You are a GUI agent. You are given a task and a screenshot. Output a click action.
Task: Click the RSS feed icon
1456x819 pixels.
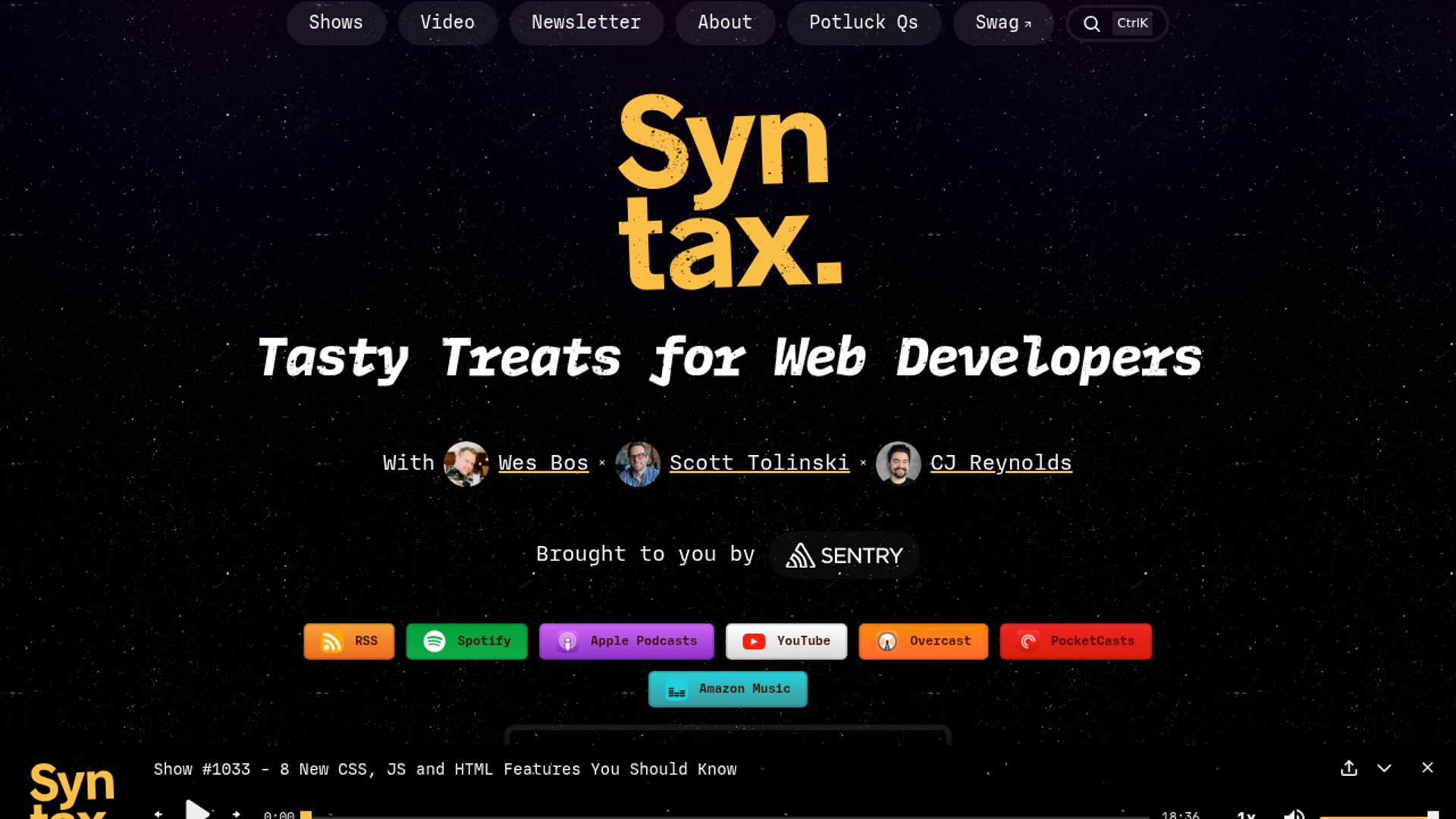click(x=331, y=642)
